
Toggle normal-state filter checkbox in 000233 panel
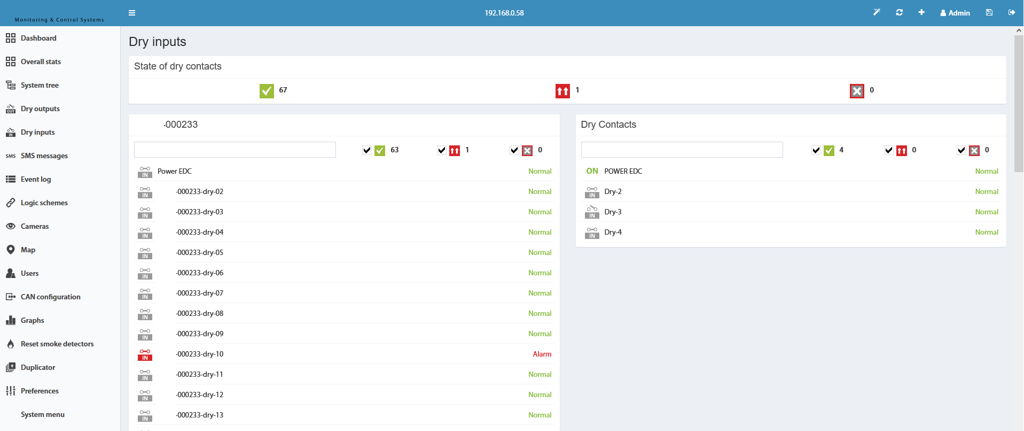click(367, 150)
